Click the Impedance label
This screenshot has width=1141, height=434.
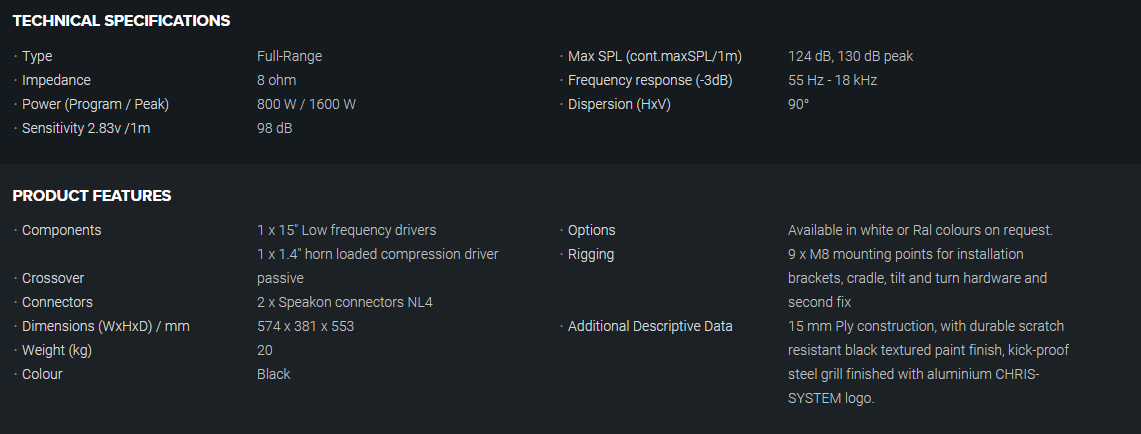pyautogui.click(x=56, y=80)
